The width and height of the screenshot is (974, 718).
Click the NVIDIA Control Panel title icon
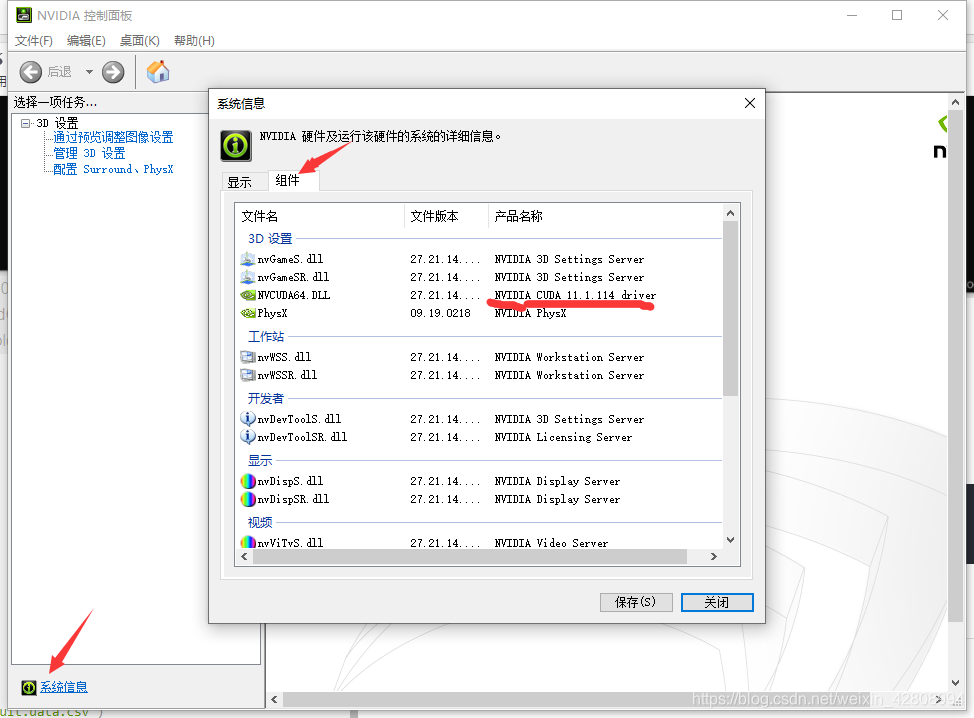[x=24, y=15]
